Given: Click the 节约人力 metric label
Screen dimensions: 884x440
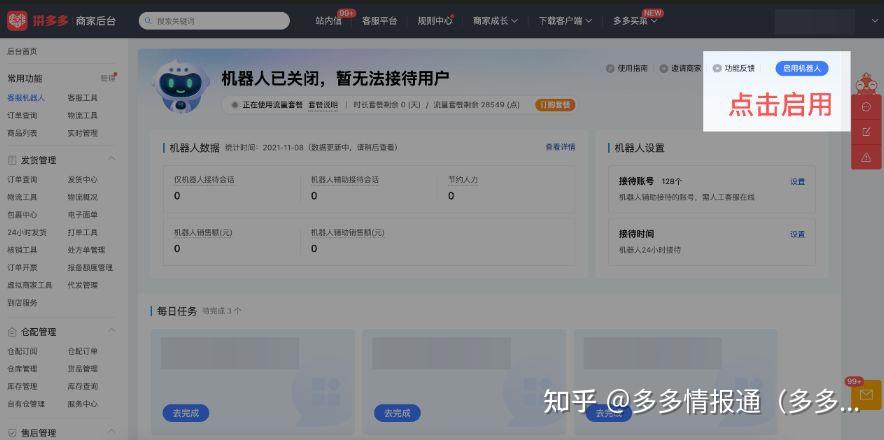Looking at the screenshot, I should tap(463, 180).
